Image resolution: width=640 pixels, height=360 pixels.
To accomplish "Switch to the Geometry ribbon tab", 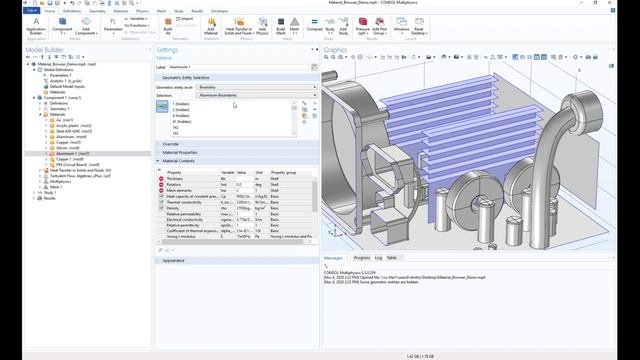I will 97,11.
